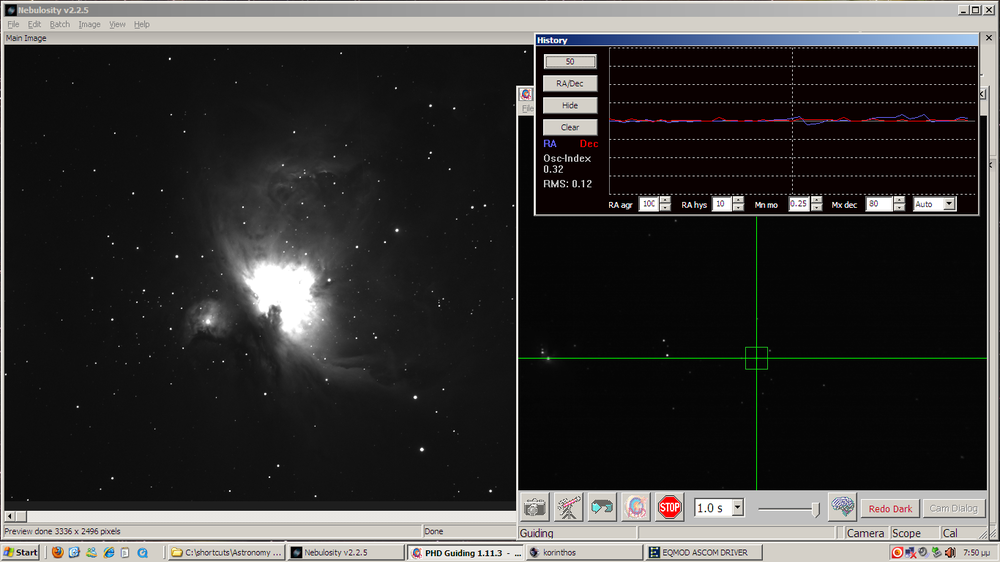Click the loop exposure arrow icon

point(602,507)
